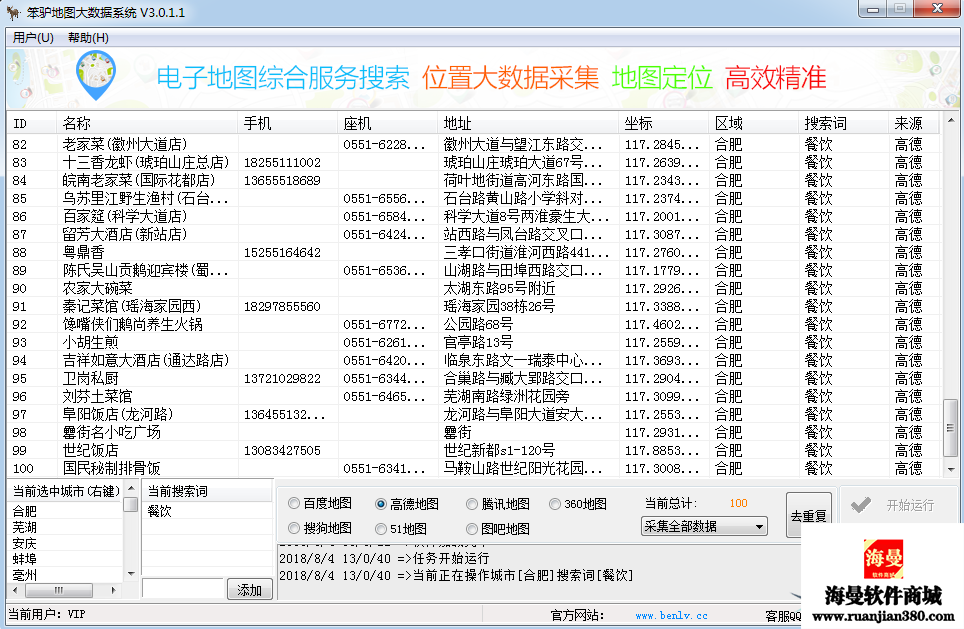Sort by the 来源 column header
Viewport: 964px width, 629px height.
click(914, 124)
